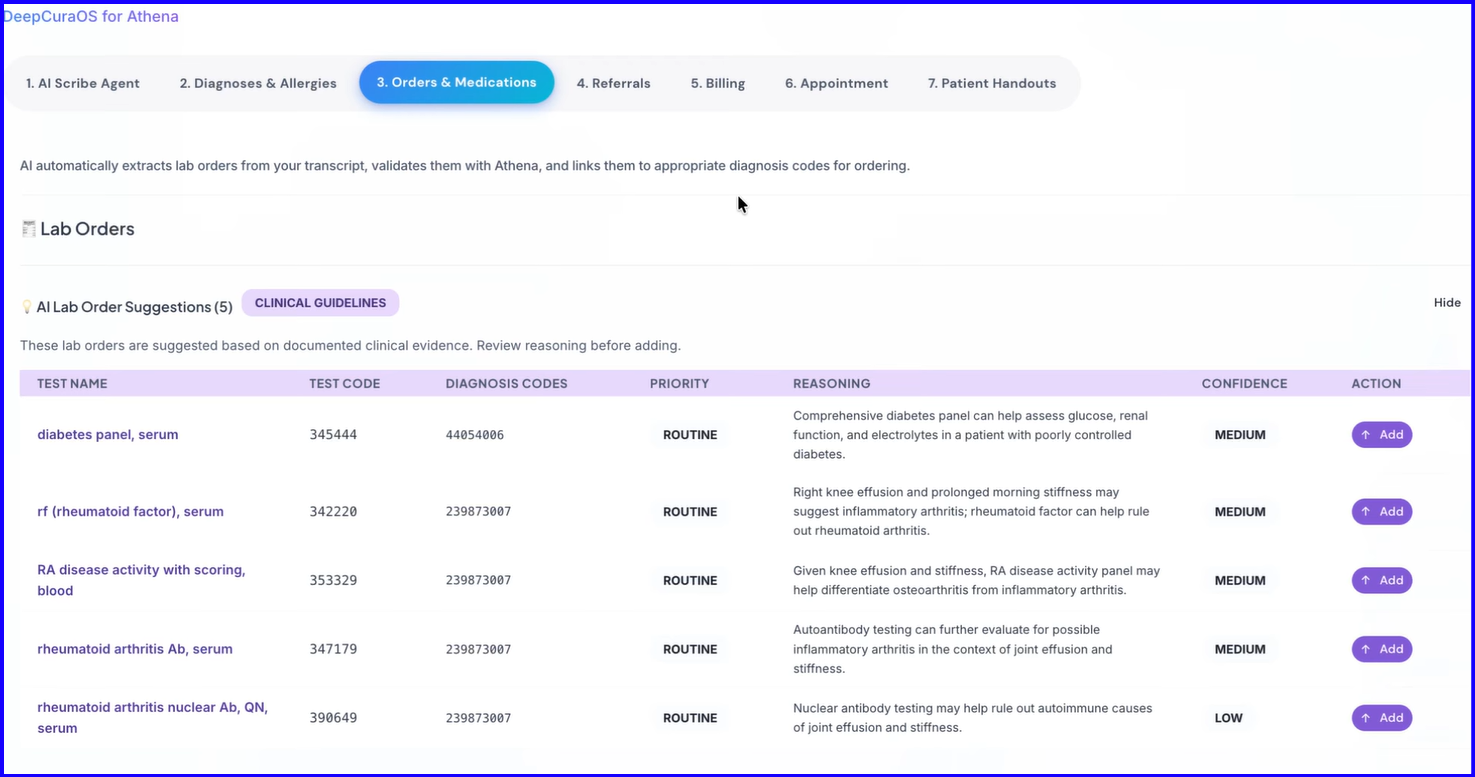Add rheumatoid arthritis nuclear Ab order

click(x=1381, y=718)
